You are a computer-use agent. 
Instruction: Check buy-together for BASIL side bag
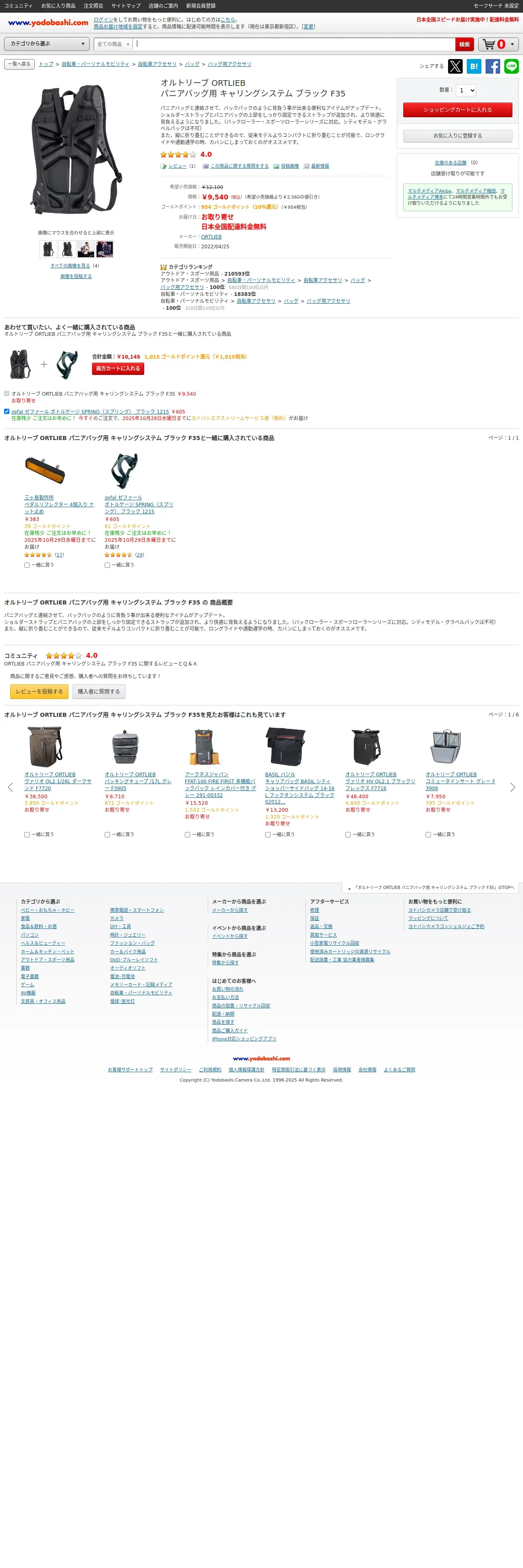pyautogui.click(x=268, y=834)
